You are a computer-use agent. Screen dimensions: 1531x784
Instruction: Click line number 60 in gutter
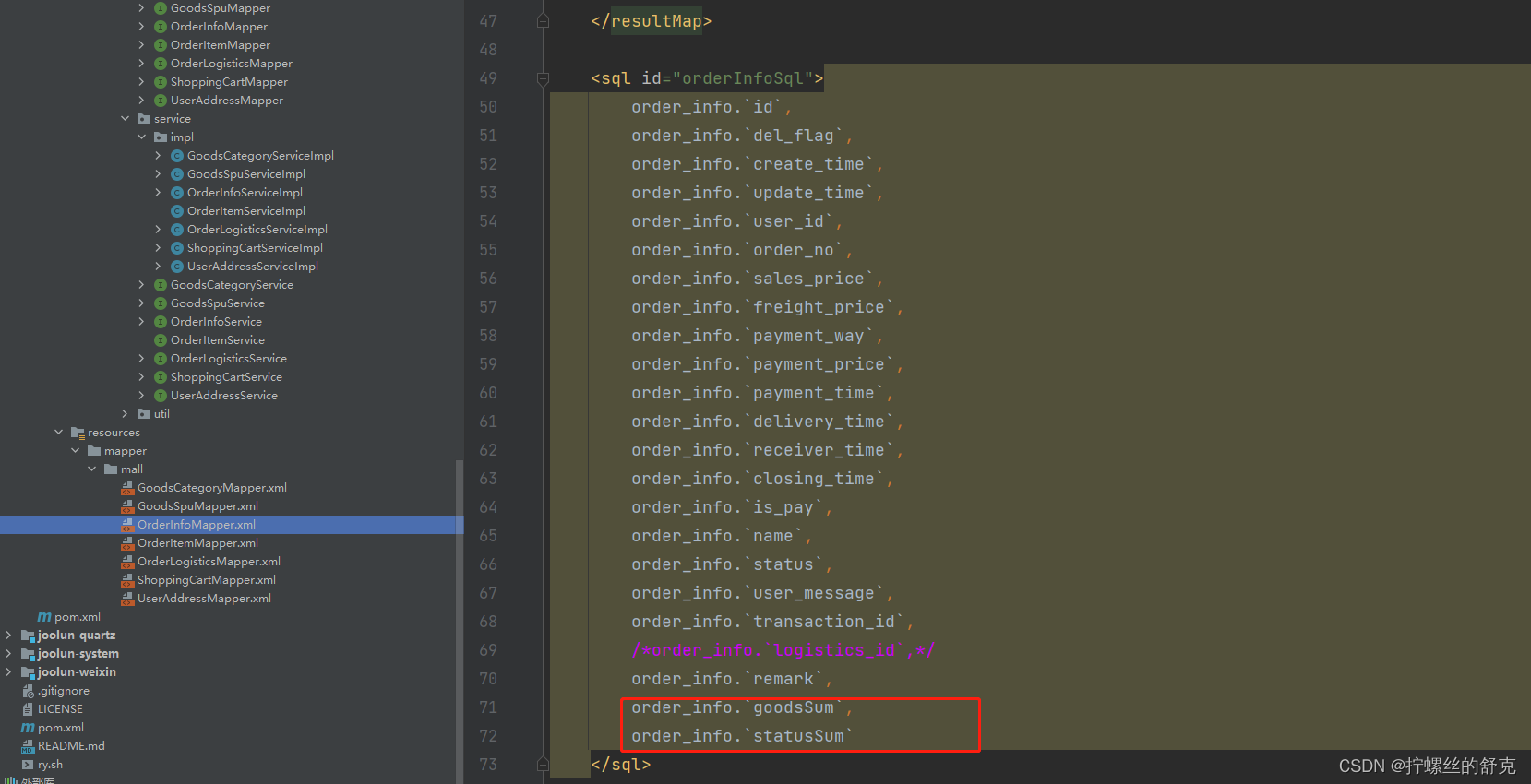488,393
